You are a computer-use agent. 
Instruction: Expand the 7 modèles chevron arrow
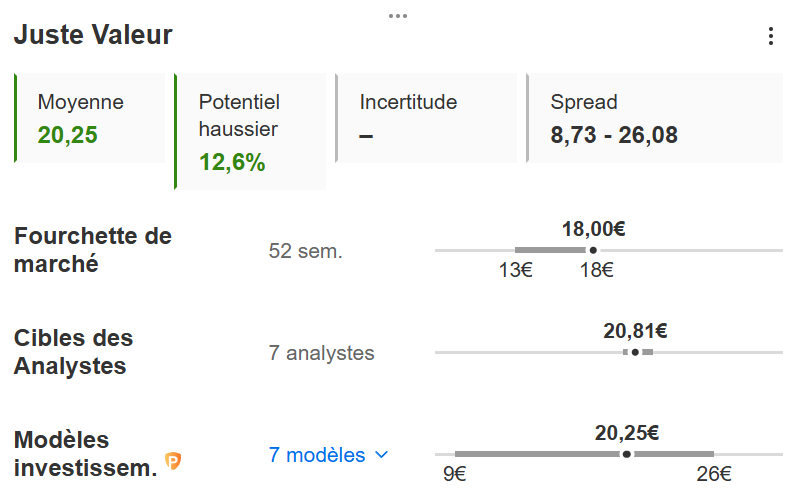[381, 455]
